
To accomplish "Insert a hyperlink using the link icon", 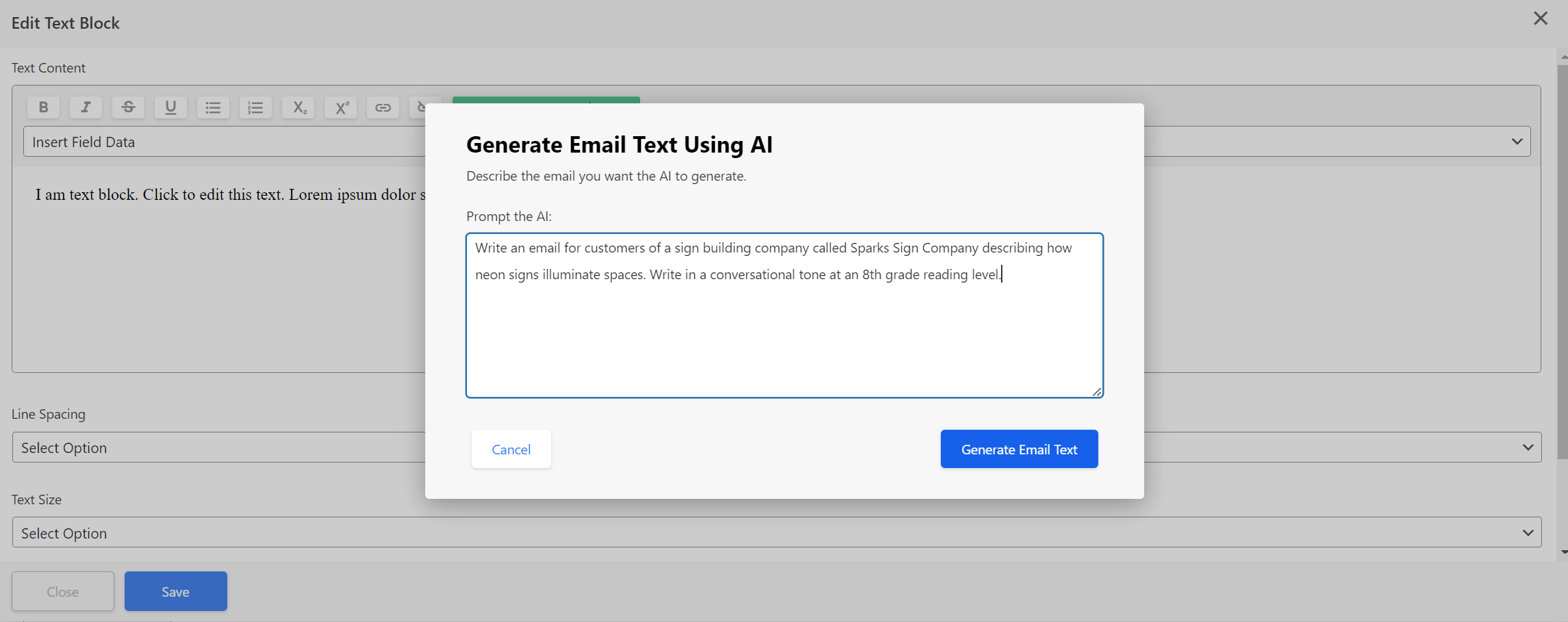I will coord(383,107).
